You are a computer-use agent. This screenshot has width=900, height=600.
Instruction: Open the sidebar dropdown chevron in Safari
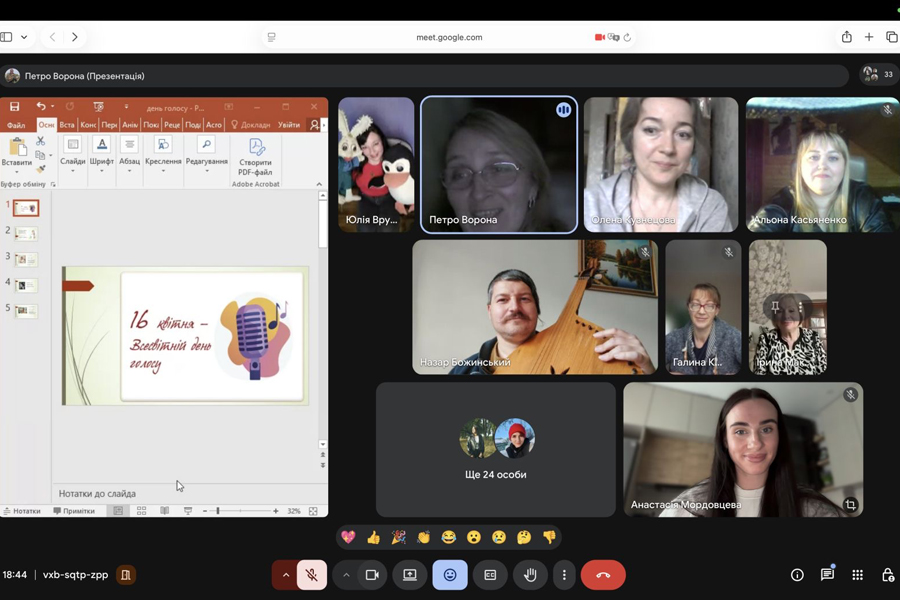24,37
